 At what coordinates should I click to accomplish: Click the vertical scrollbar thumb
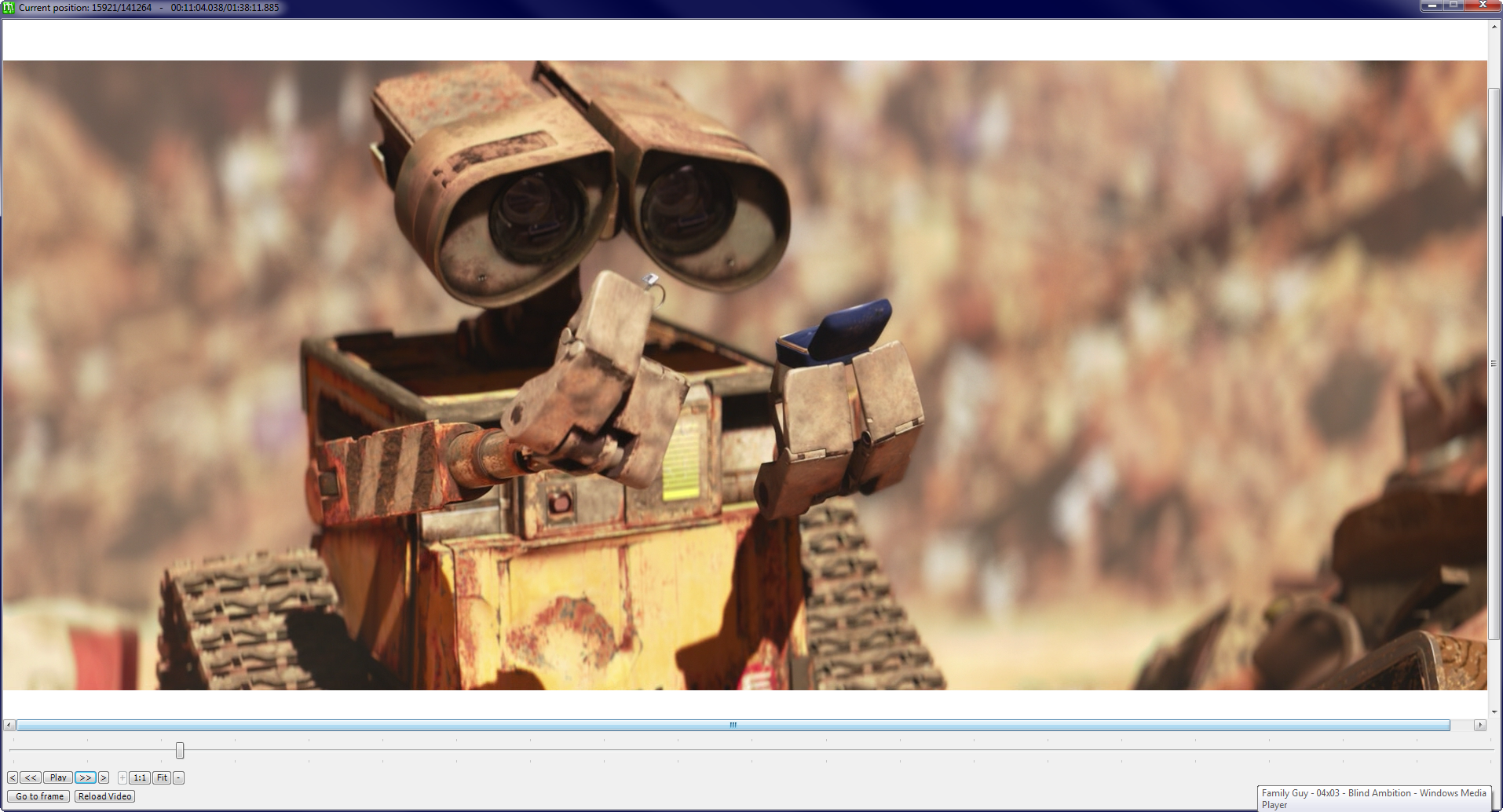pyautogui.click(x=1494, y=364)
